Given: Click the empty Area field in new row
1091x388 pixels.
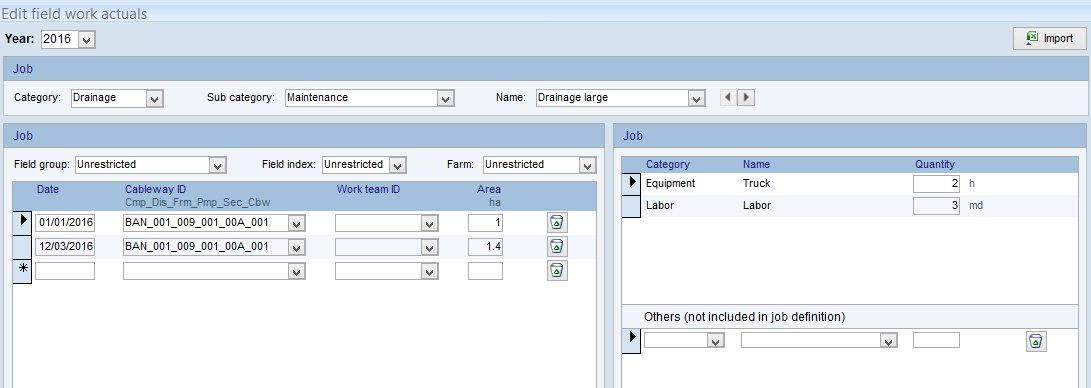Looking at the screenshot, I should pos(486,271).
